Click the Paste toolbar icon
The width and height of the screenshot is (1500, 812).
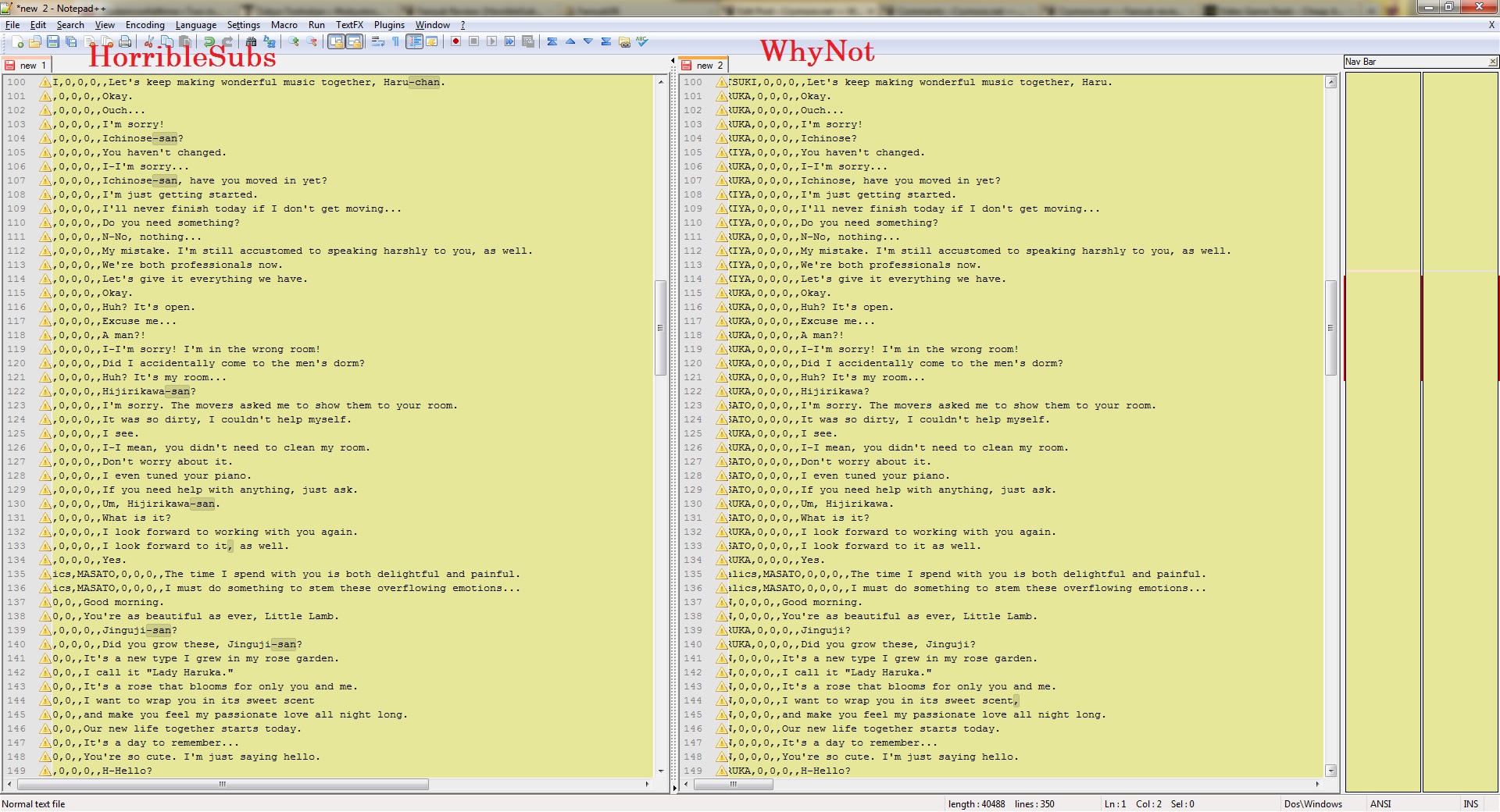coord(184,41)
